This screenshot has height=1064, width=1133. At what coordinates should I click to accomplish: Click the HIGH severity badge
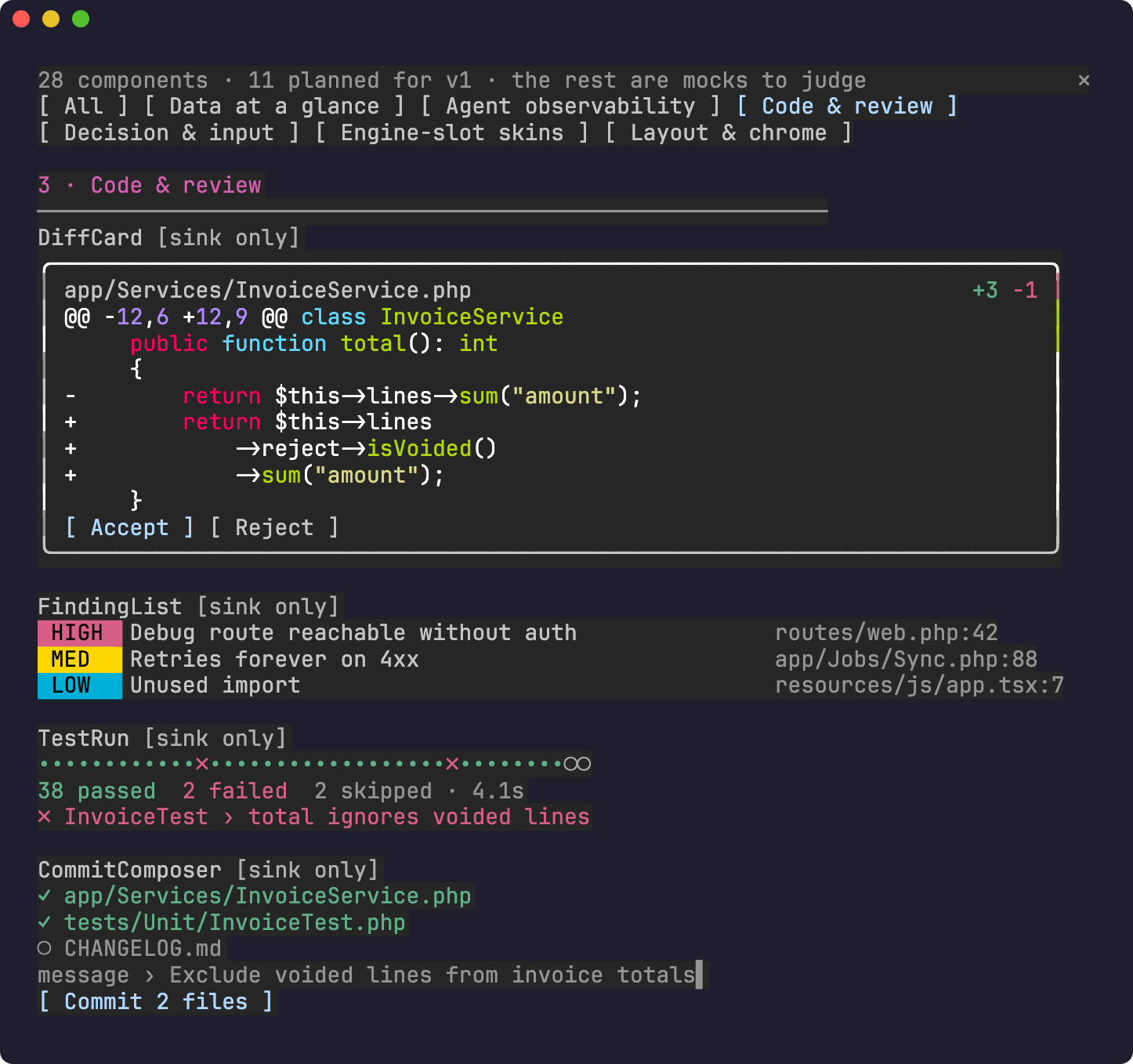coord(80,632)
